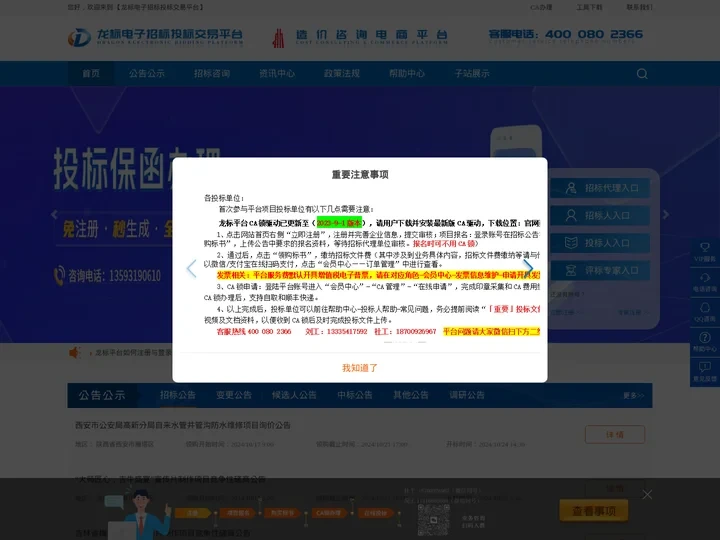720x540 pixels.
Task: Open the 资讯中心 navigation menu item
Action: click(277, 73)
